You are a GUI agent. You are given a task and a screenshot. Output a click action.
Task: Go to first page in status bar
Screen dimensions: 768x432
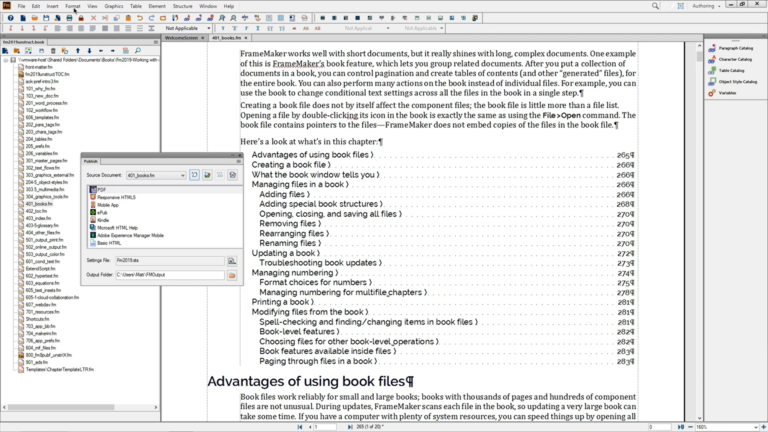click(300, 427)
